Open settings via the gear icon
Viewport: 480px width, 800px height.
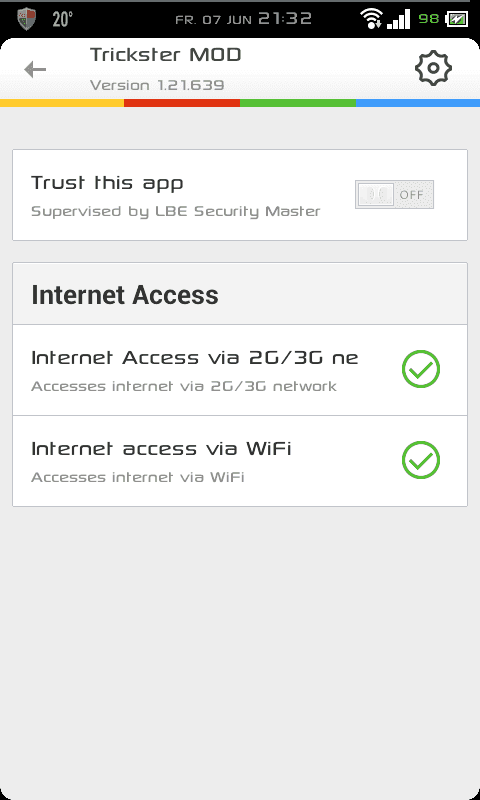[433, 68]
